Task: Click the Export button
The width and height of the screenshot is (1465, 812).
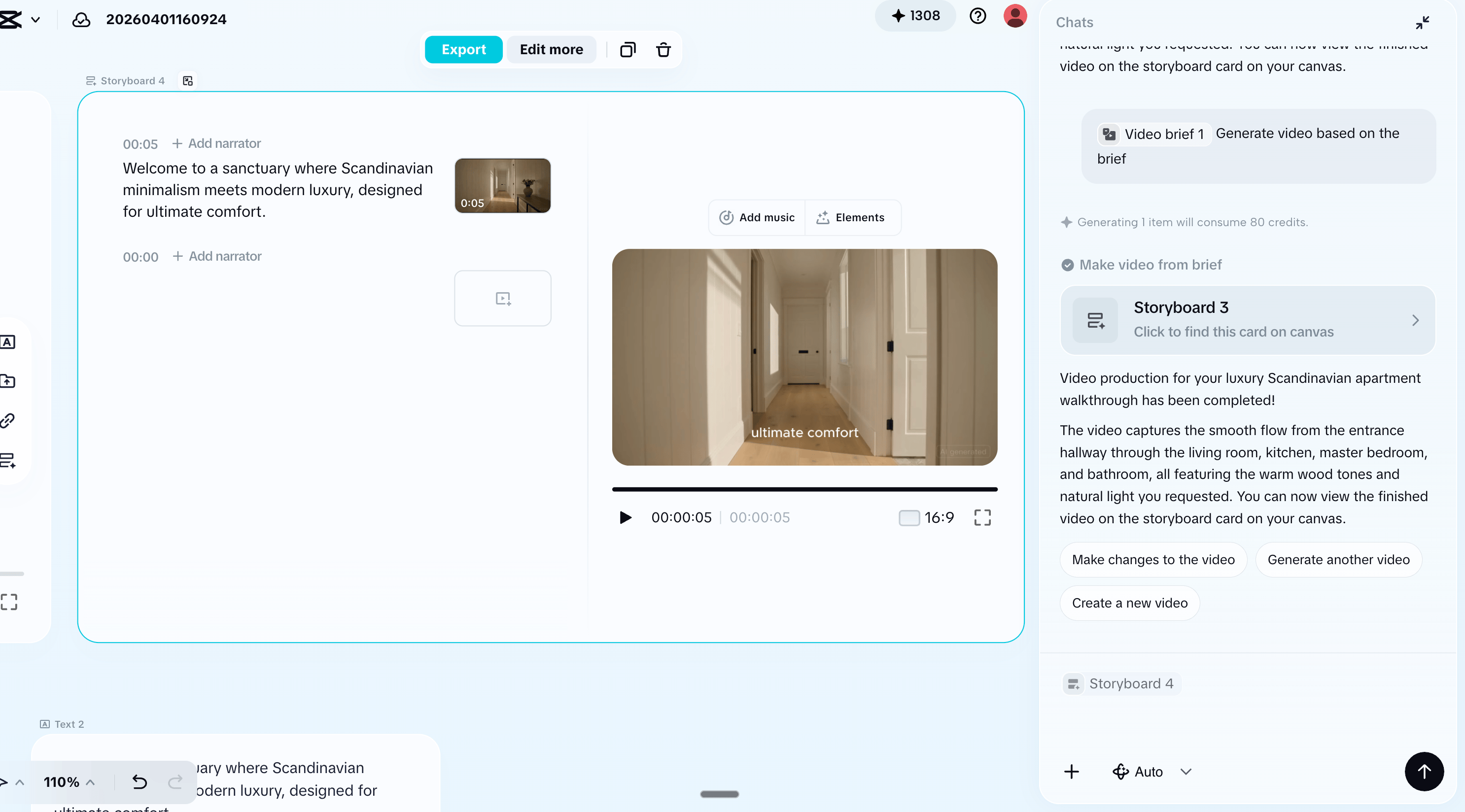Action: pos(463,49)
